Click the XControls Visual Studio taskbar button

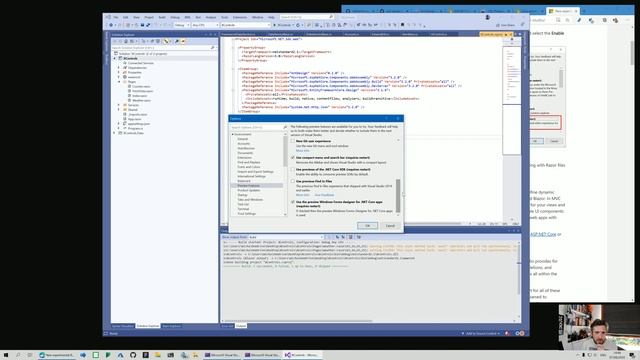(x=302, y=355)
